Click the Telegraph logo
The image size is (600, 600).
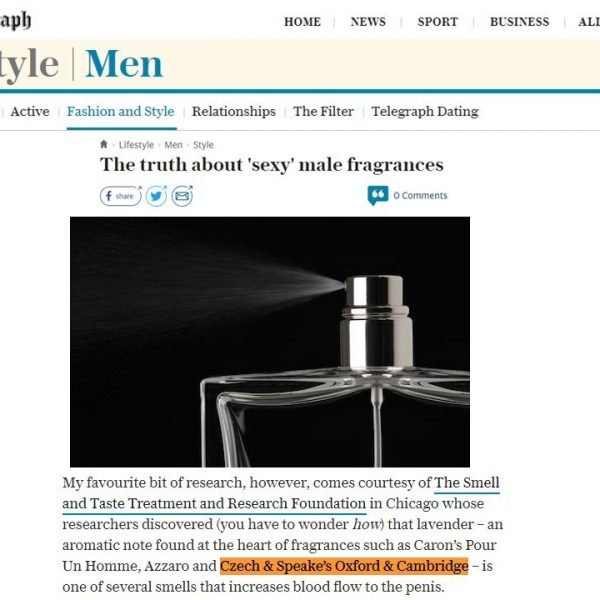click(15, 20)
